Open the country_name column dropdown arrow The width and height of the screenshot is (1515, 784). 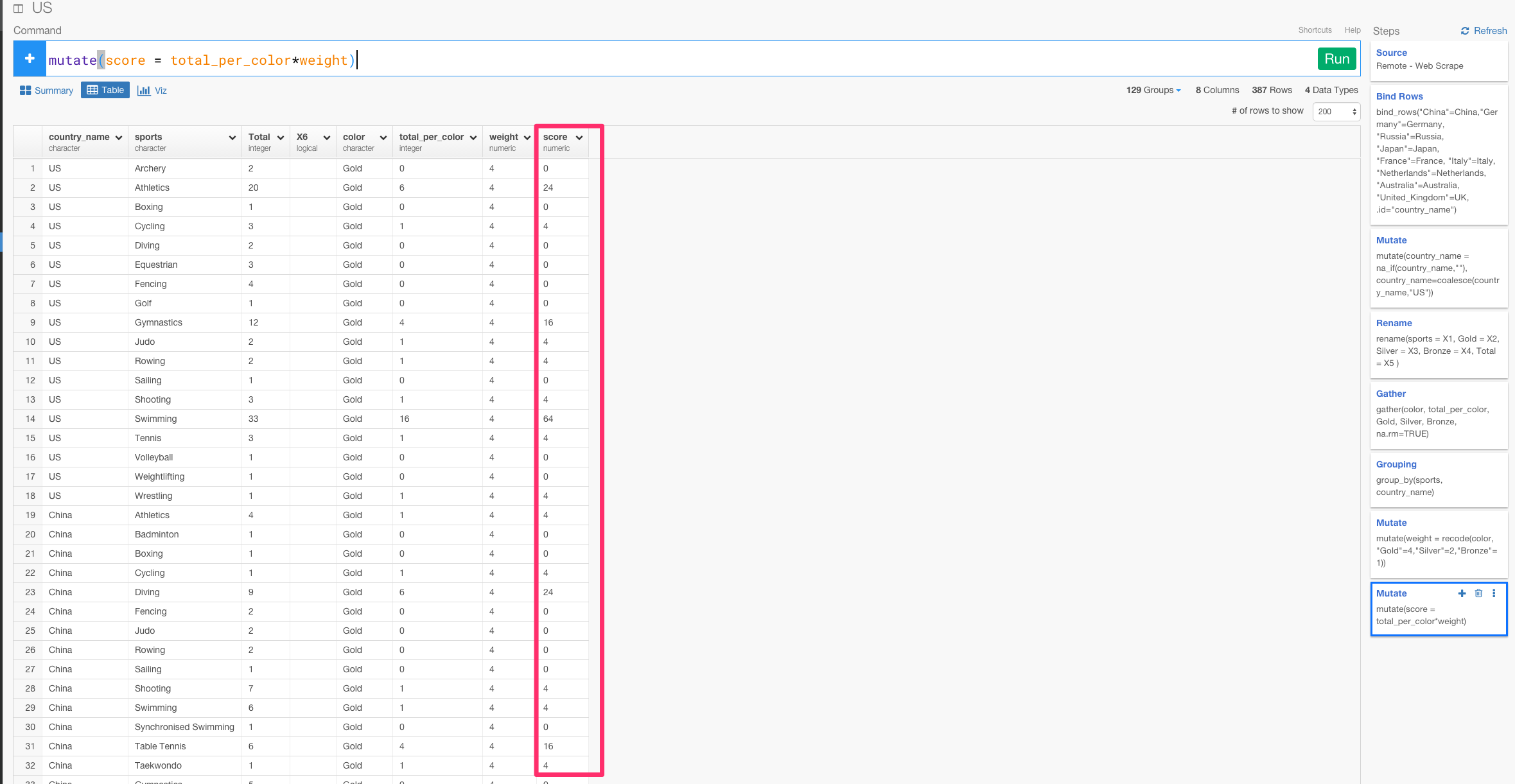pyautogui.click(x=119, y=137)
